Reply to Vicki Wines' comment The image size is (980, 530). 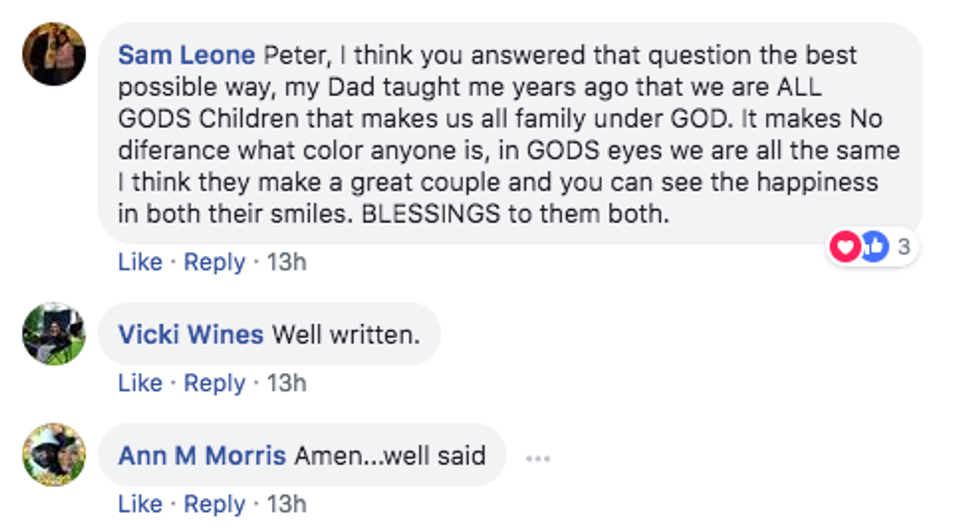[x=214, y=383]
